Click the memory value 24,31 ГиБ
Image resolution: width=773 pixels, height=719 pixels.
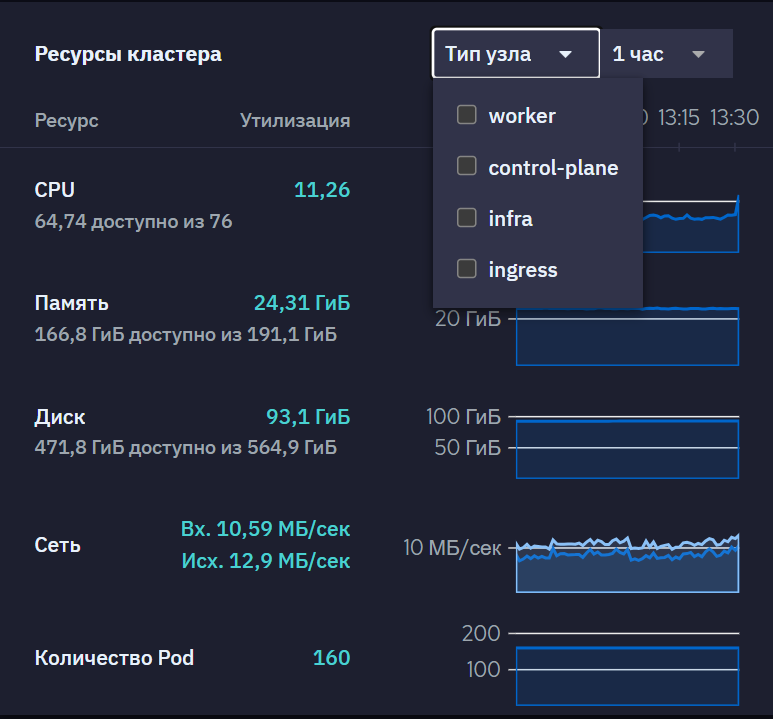pyautogui.click(x=302, y=303)
